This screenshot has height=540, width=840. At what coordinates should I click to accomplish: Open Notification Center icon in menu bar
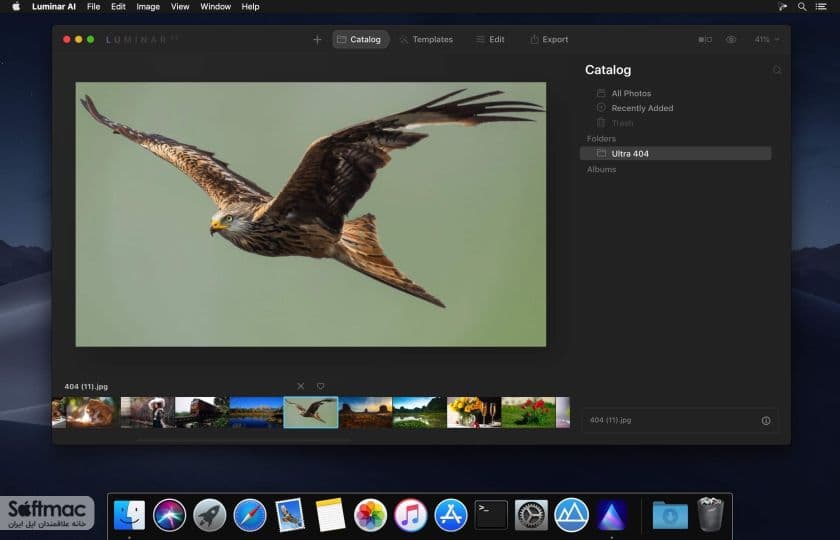(x=821, y=6)
